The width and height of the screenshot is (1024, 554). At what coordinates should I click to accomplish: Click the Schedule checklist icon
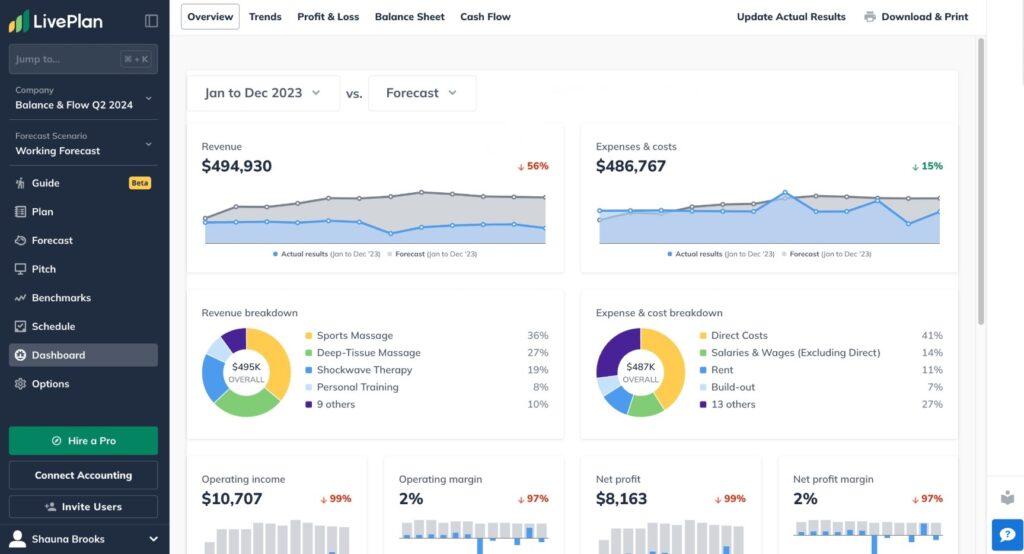click(x=21, y=327)
